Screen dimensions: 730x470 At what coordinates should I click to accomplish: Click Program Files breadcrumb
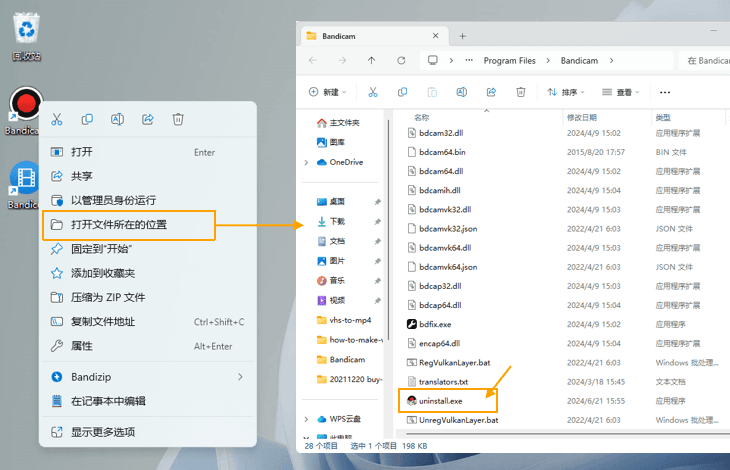coord(509,60)
